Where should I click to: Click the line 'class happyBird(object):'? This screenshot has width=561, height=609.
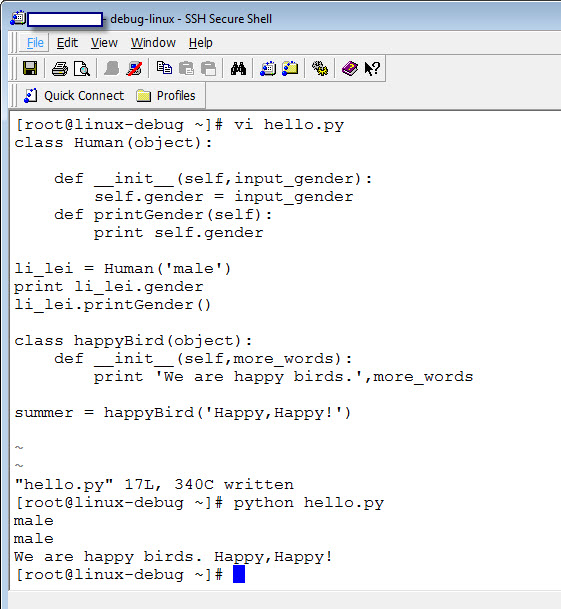tap(133, 341)
